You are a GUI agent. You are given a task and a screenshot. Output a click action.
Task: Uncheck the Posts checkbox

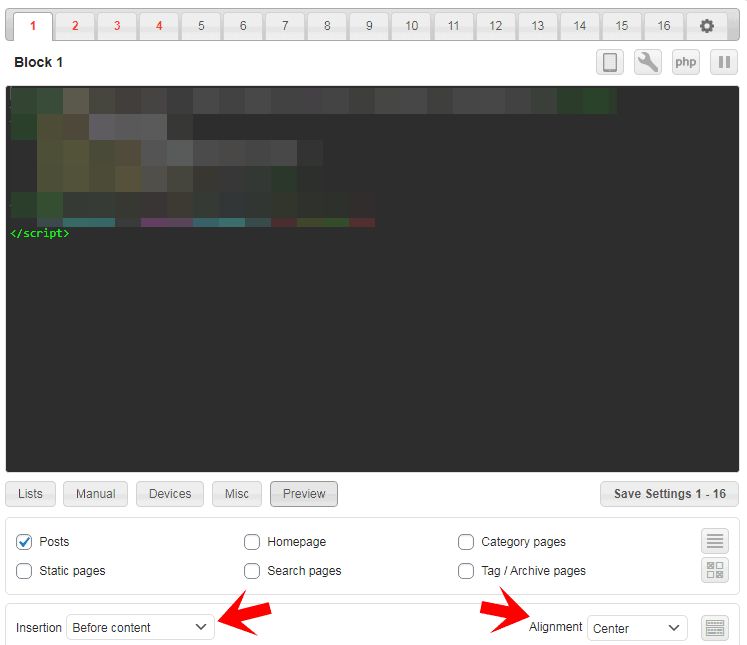(x=24, y=542)
